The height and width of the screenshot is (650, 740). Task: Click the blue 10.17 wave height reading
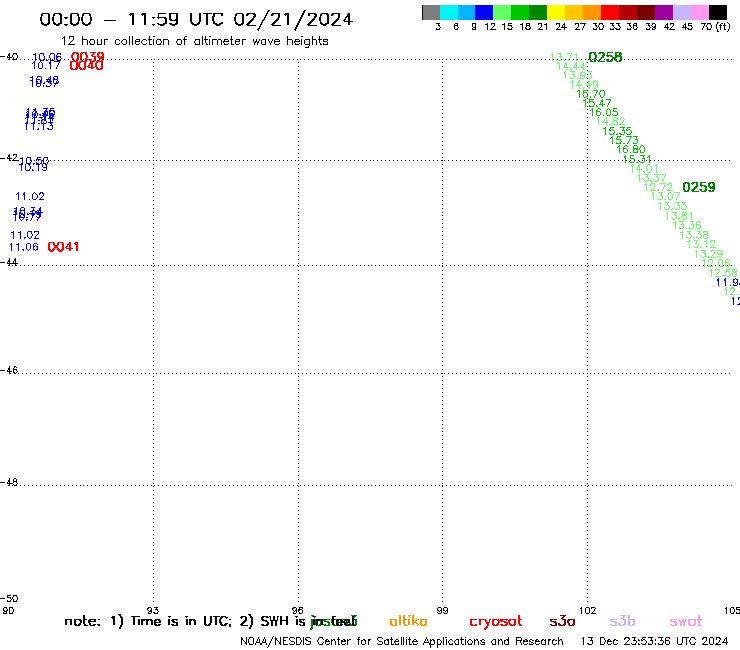tap(46, 65)
